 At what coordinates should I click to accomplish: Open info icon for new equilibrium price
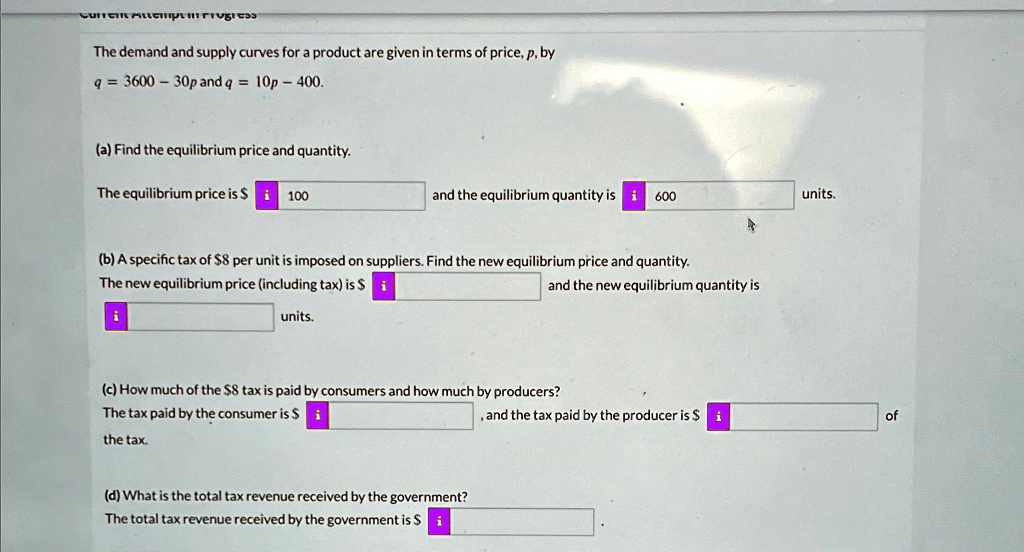point(383,286)
